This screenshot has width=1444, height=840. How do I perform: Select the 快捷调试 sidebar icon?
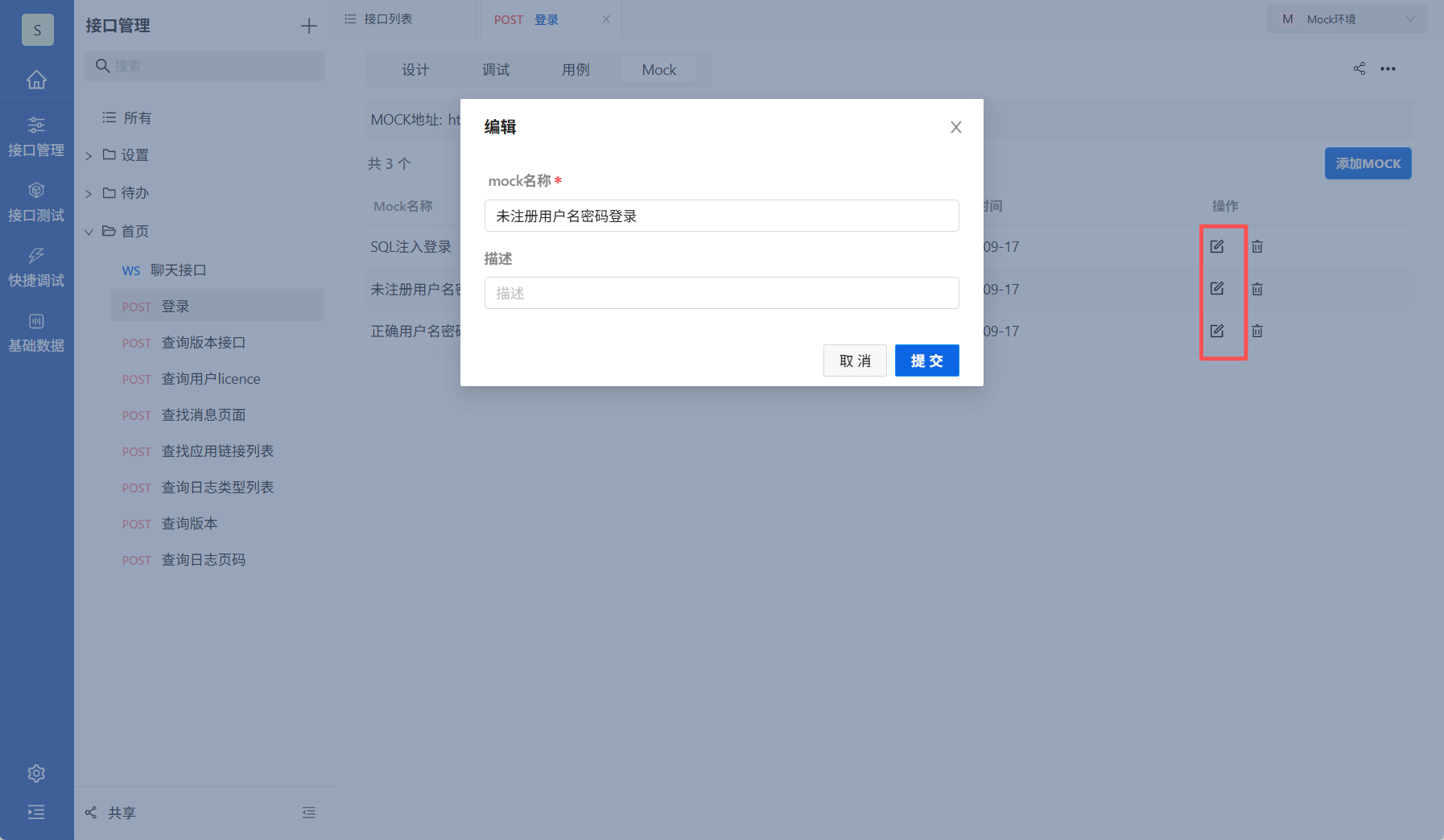36,266
